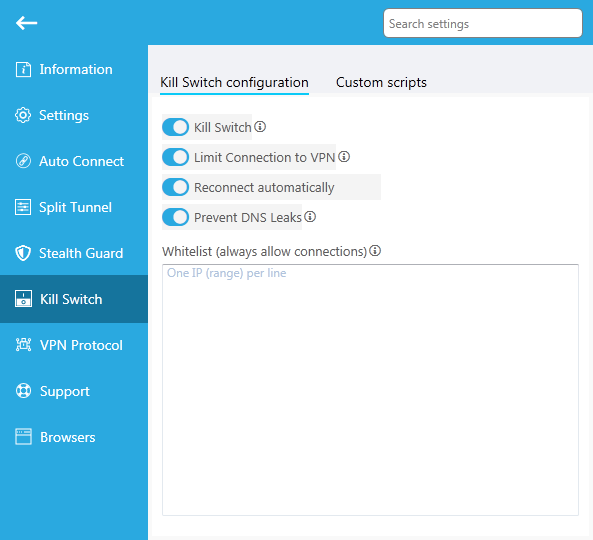This screenshot has width=593, height=540.
Task: Click the Stealth Guard shield icon
Action: [x=23, y=253]
